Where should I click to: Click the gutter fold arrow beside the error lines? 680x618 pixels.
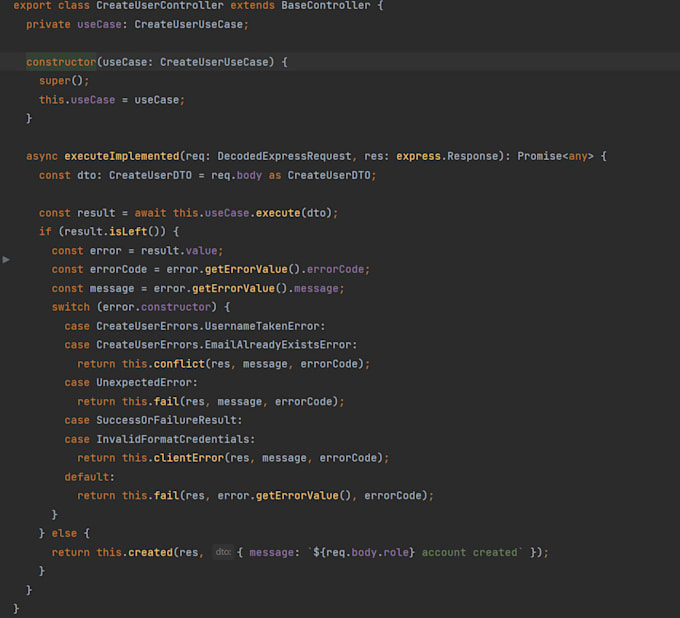pos(6,260)
